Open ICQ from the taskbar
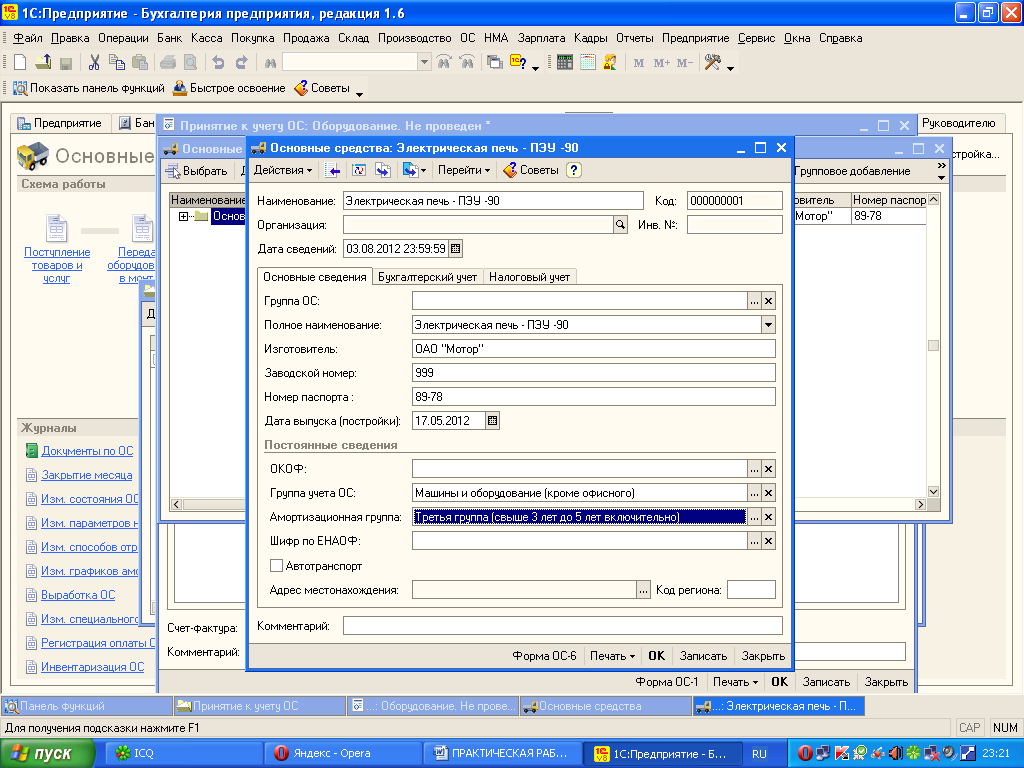1024x768 pixels. pos(184,754)
